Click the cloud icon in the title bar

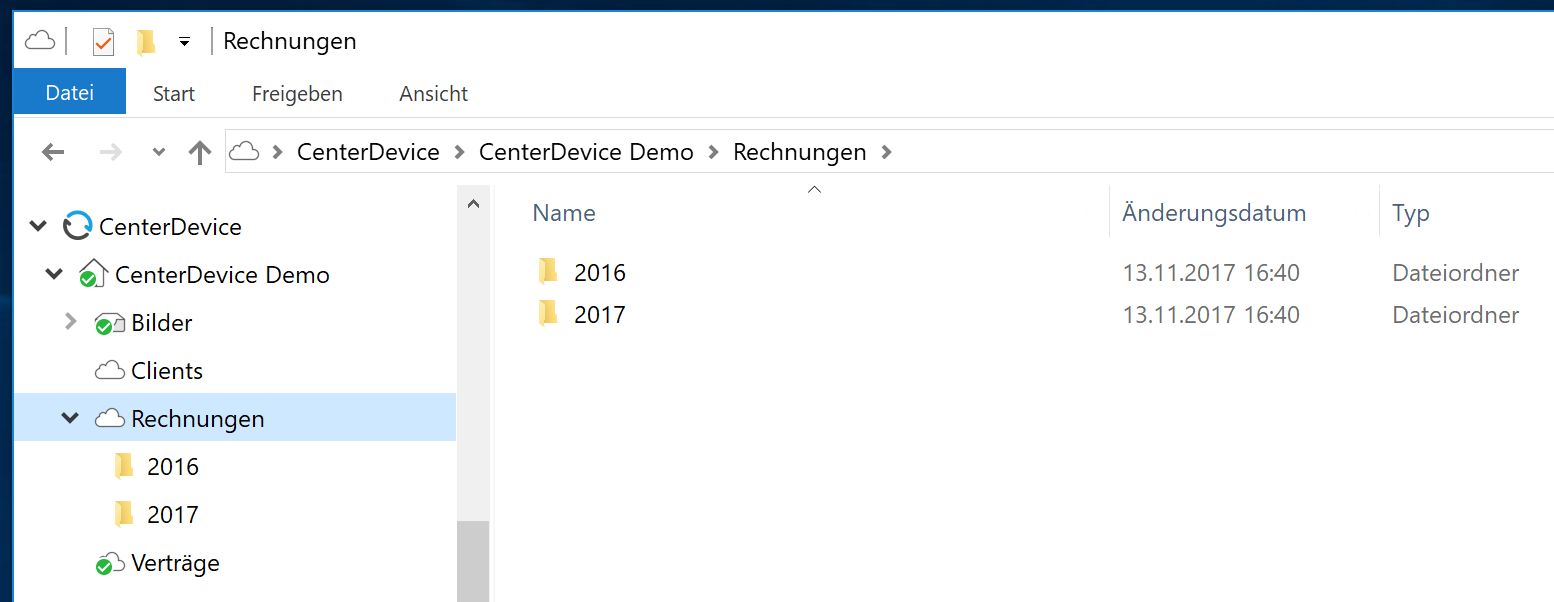pos(40,41)
